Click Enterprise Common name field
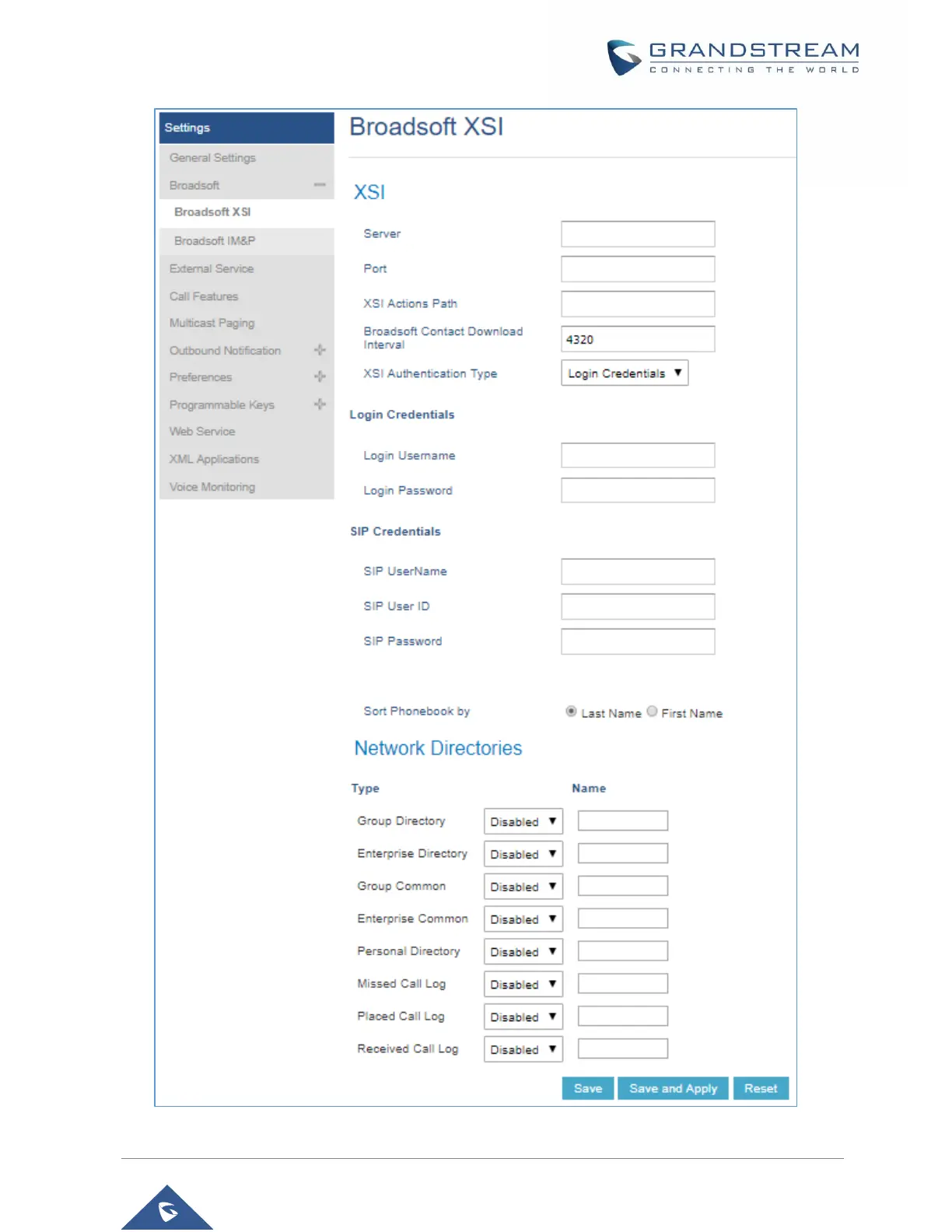This screenshot has height=1232, width=952. click(623, 919)
